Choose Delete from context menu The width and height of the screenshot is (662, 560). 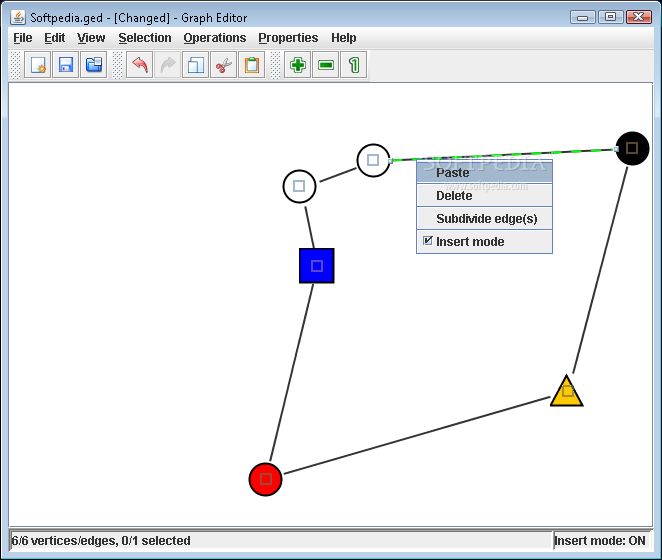pos(484,196)
